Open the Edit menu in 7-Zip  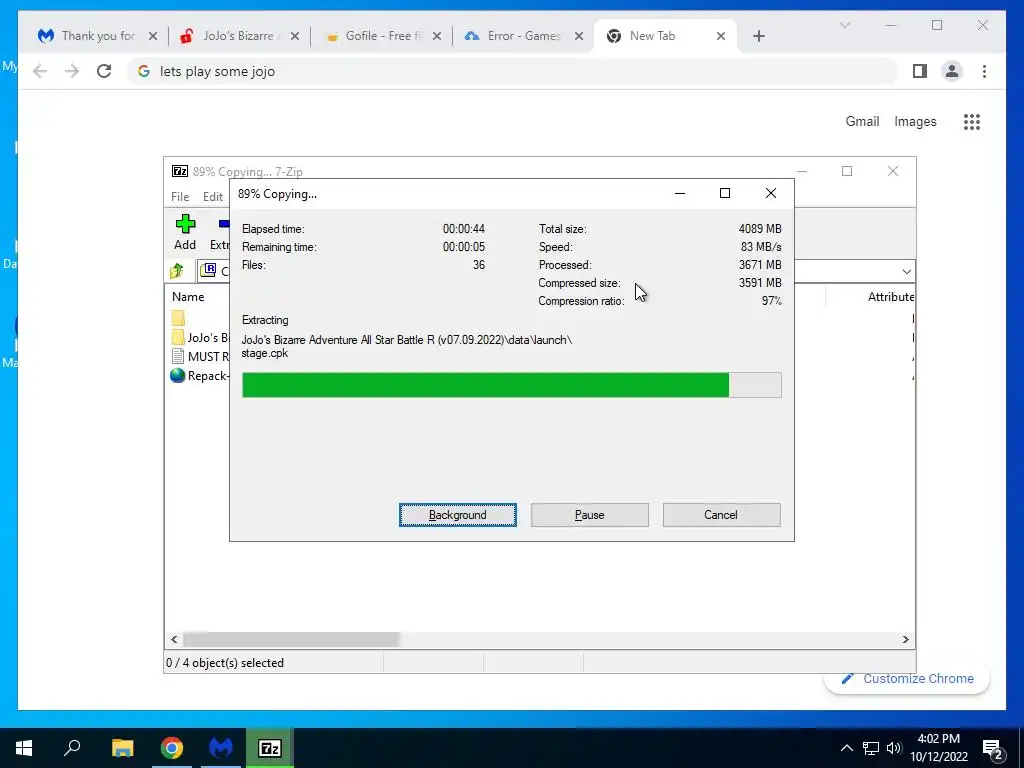pos(212,197)
